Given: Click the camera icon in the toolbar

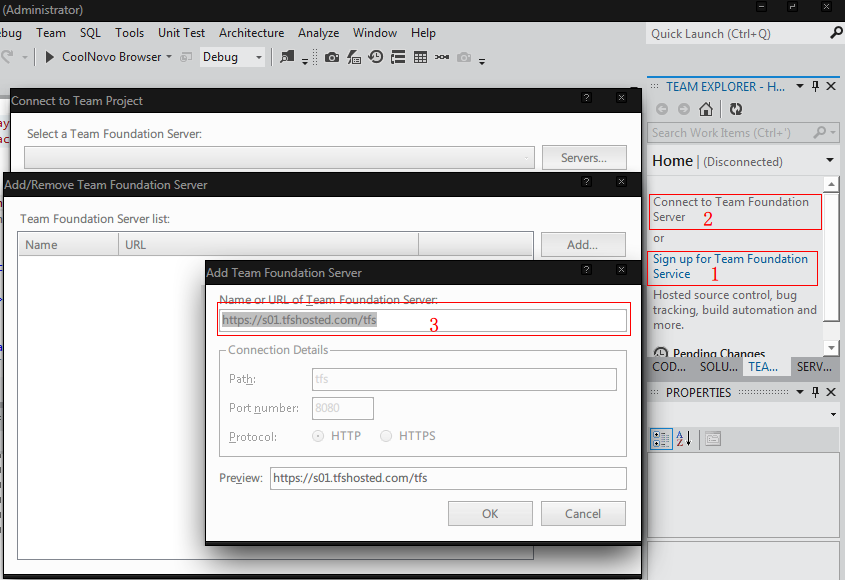Looking at the screenshot, I should (332, 57).
